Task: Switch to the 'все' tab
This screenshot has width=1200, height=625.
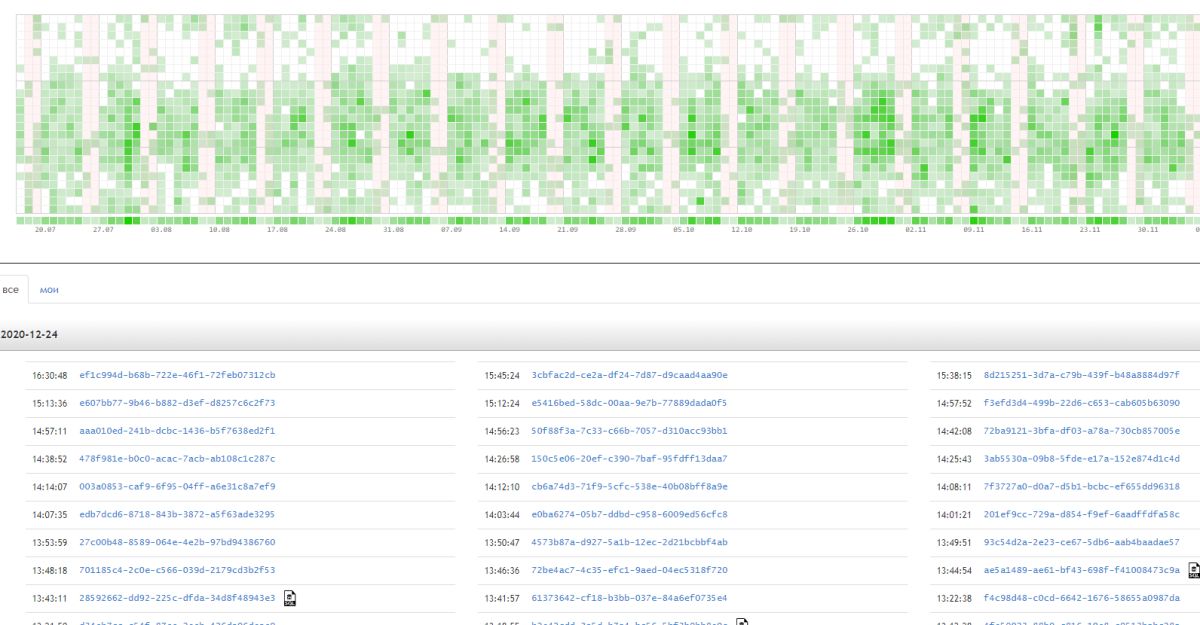Action: pyautogui.click(x=10, y=289)
